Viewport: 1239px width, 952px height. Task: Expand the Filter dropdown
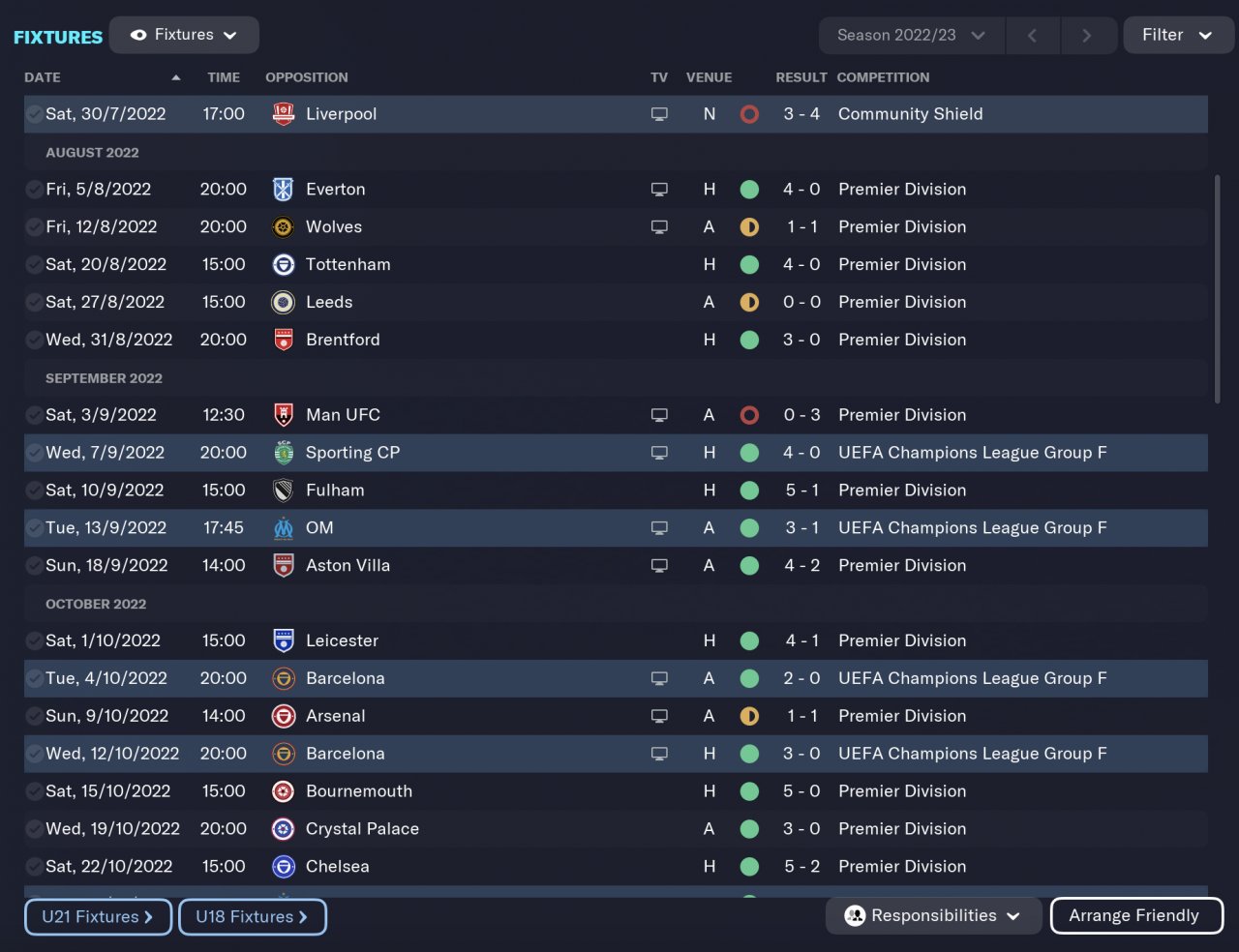tap(1177, 35)
